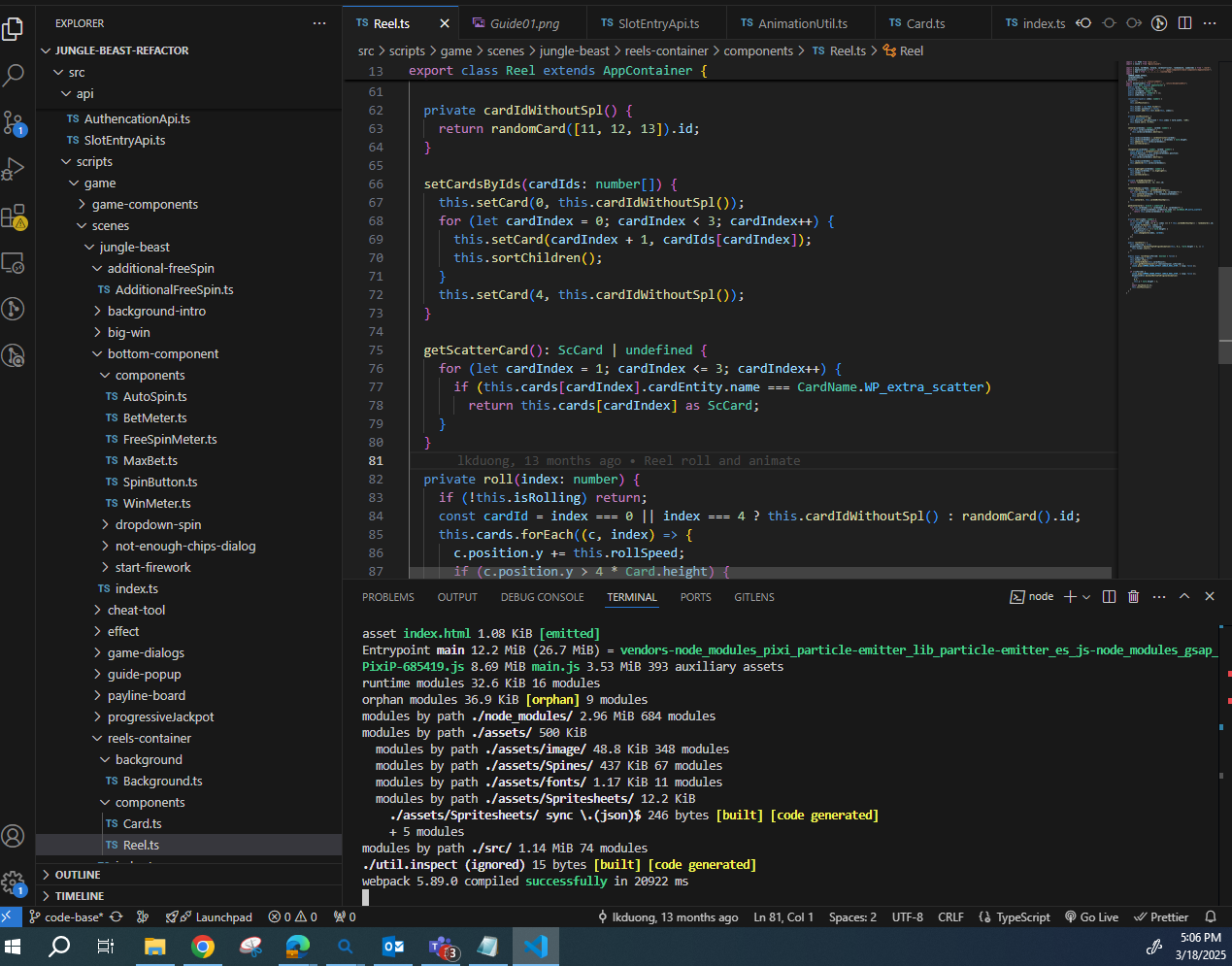Split the editor to the right
This screenshot has width=1232, height=966.
(1184, 23)
